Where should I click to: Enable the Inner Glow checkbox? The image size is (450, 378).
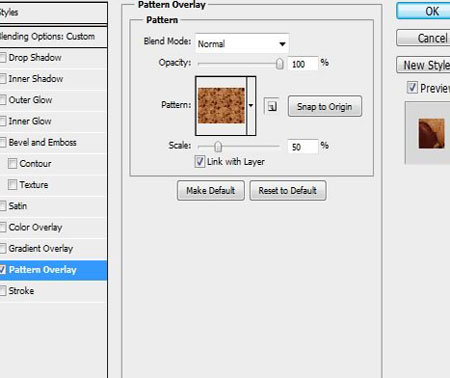3,121
